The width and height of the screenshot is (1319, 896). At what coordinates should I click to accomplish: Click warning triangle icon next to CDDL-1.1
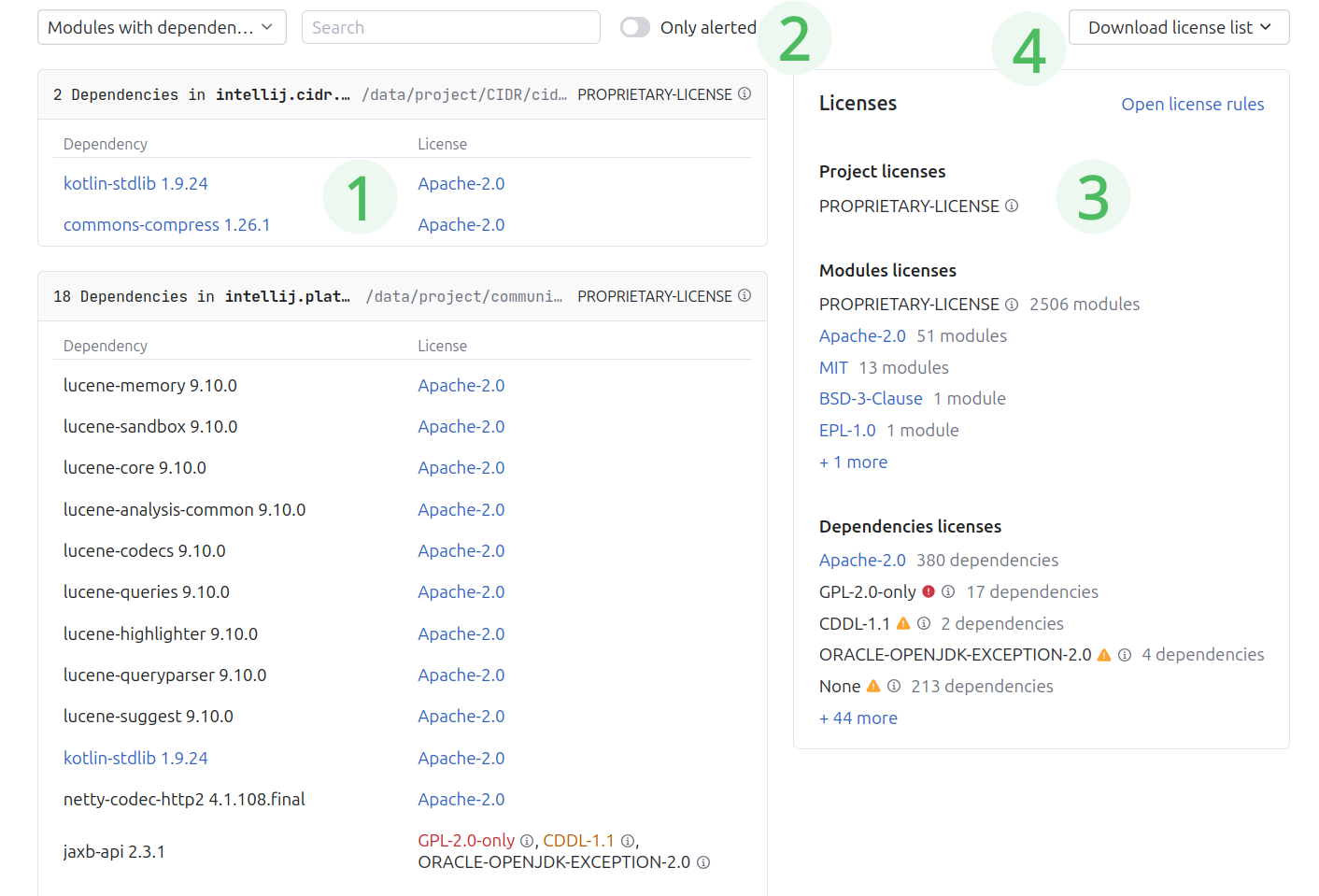[903, 623]
